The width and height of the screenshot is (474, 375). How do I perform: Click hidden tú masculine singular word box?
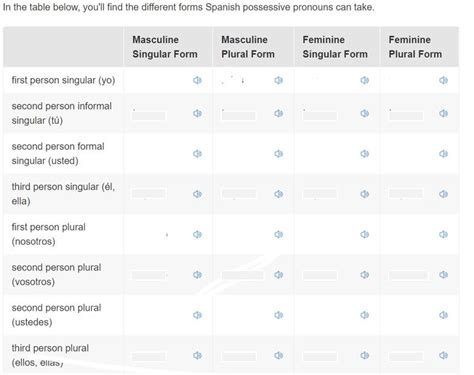[x=149, y=116]
